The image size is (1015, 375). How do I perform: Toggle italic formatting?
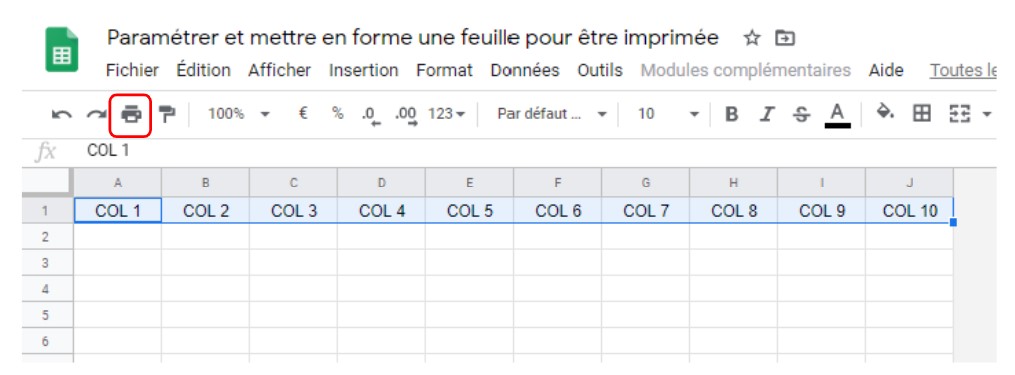[767, 115]
